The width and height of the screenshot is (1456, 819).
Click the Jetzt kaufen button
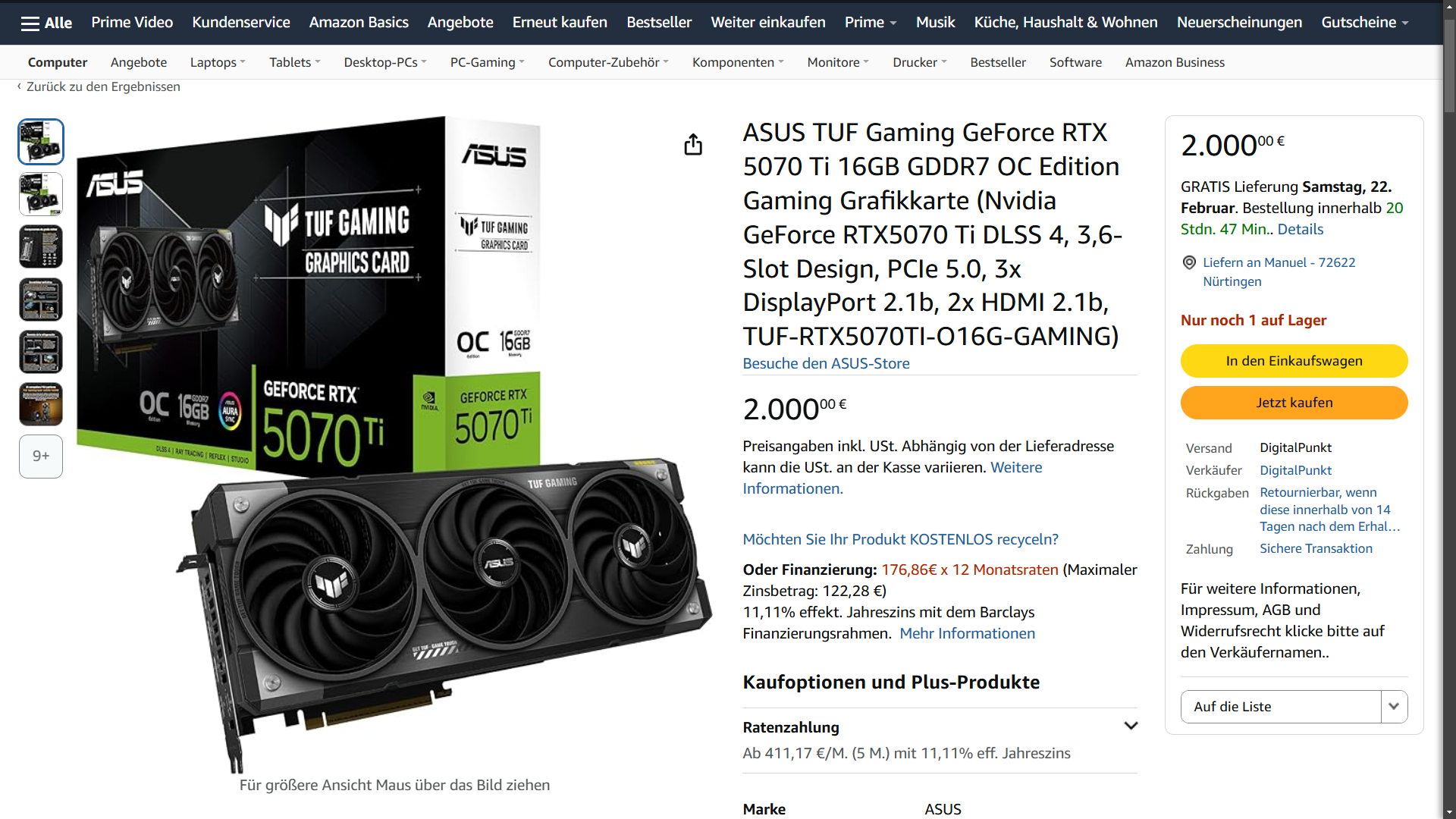click(x=1294, y=403)
